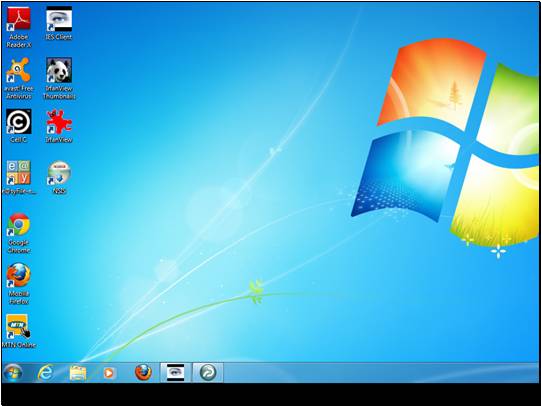
Task: Open Windows Explorer folder in taskbar
Action: (x=78, y=373)
